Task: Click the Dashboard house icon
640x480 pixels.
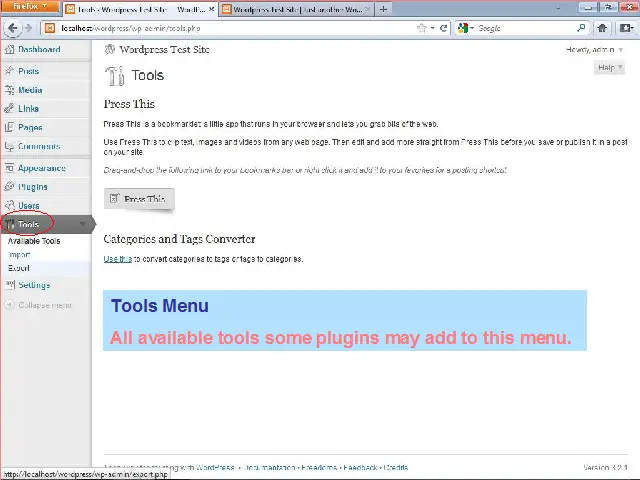Action: tap(9, 49)
